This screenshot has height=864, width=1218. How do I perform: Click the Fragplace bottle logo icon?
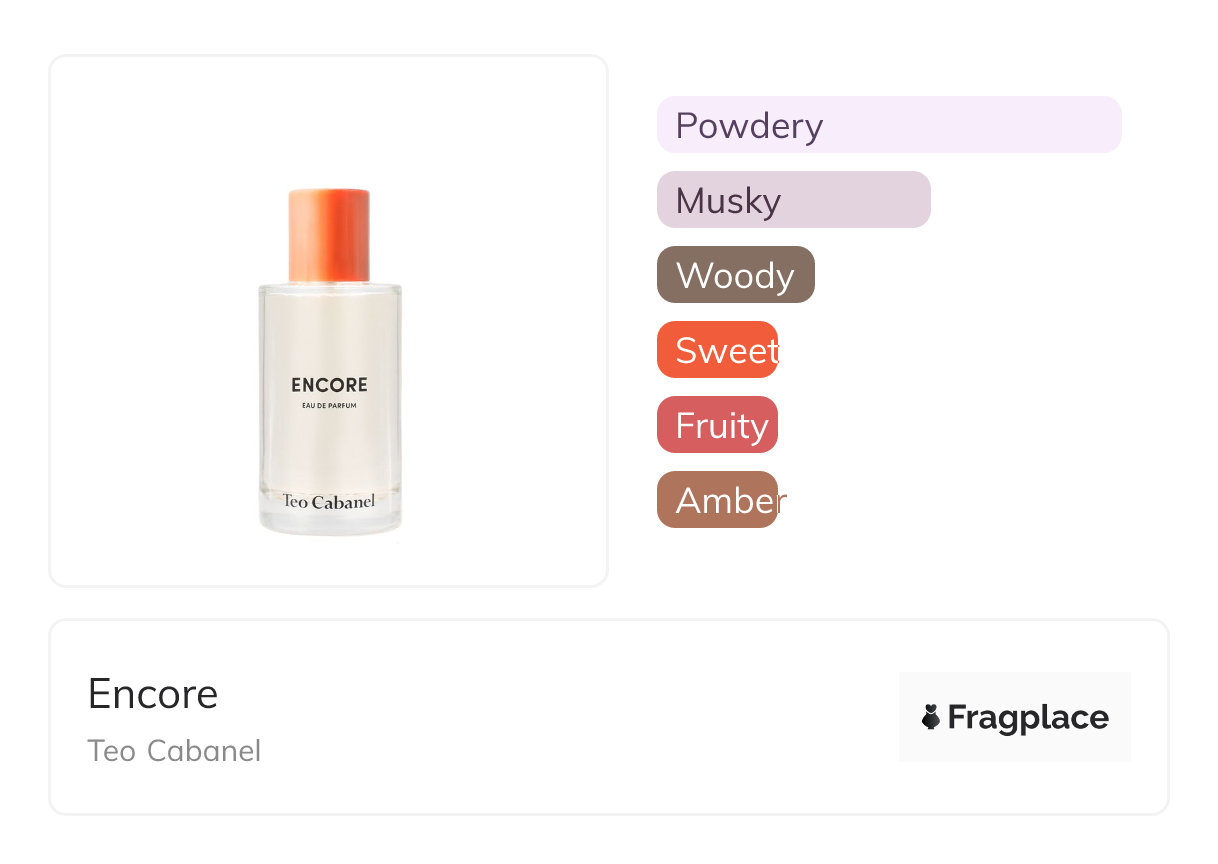[931, 717]
